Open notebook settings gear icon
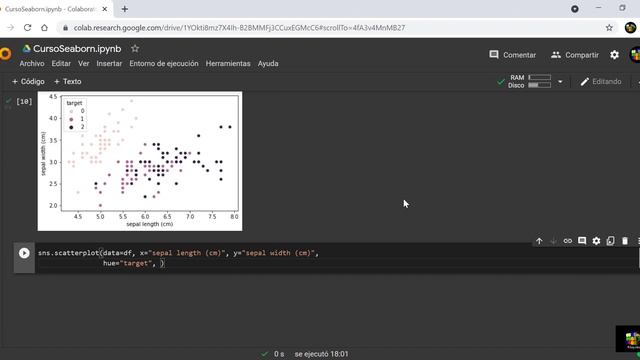 pos(614,55)
